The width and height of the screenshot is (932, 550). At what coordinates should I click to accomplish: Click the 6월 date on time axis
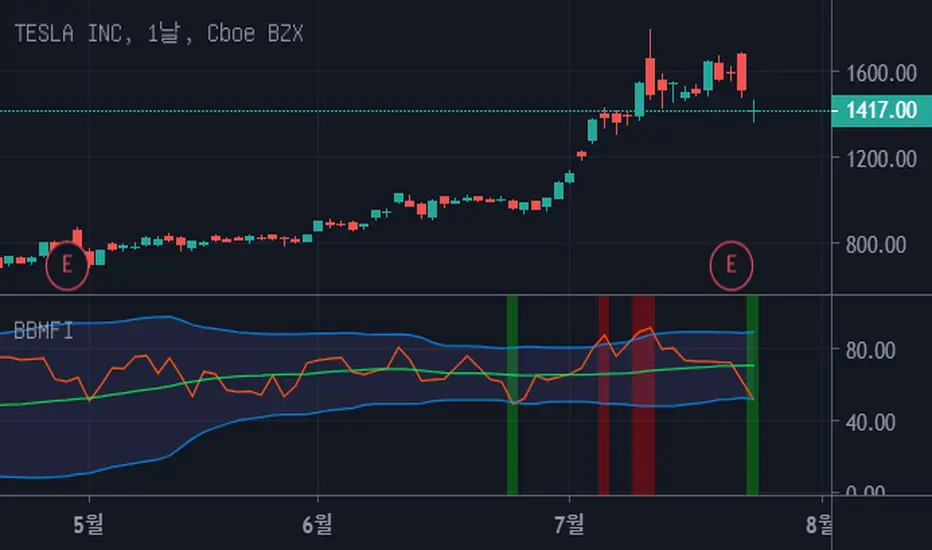(x=317, y=524)
